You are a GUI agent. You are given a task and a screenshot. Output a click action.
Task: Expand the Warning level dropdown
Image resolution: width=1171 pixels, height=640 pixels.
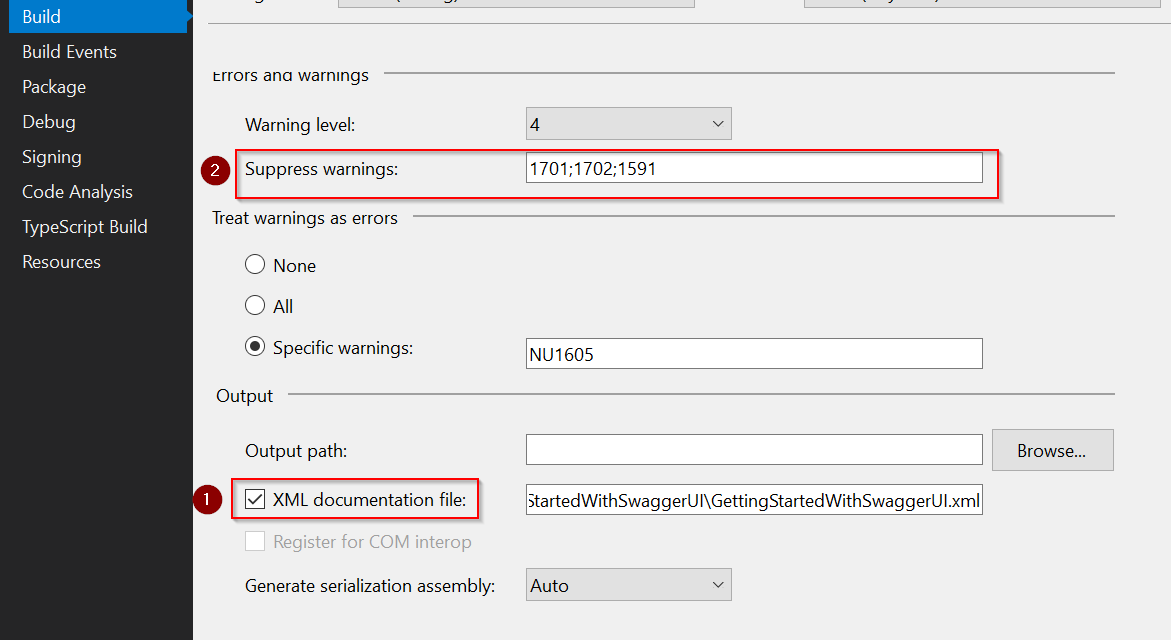tap(628, 124)
